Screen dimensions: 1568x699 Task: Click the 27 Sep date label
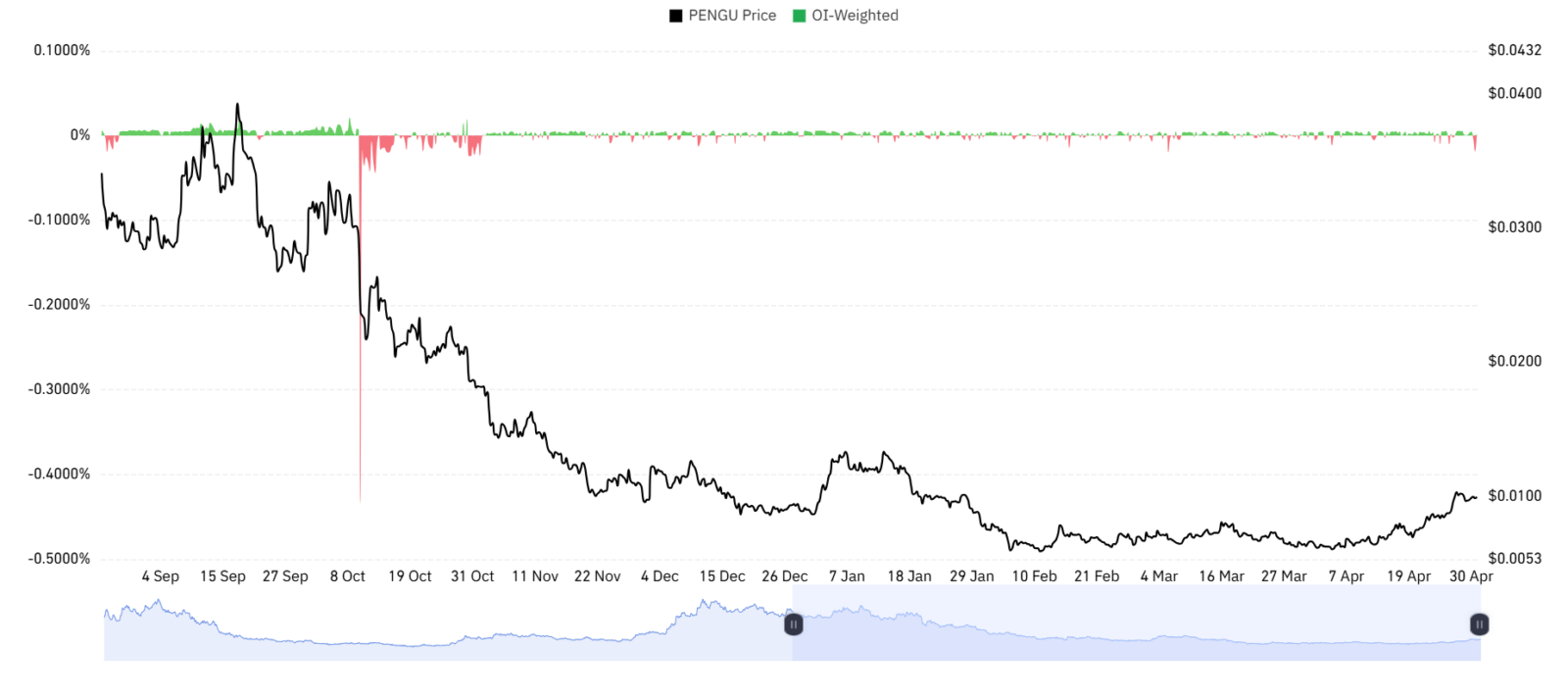point(285,576)
